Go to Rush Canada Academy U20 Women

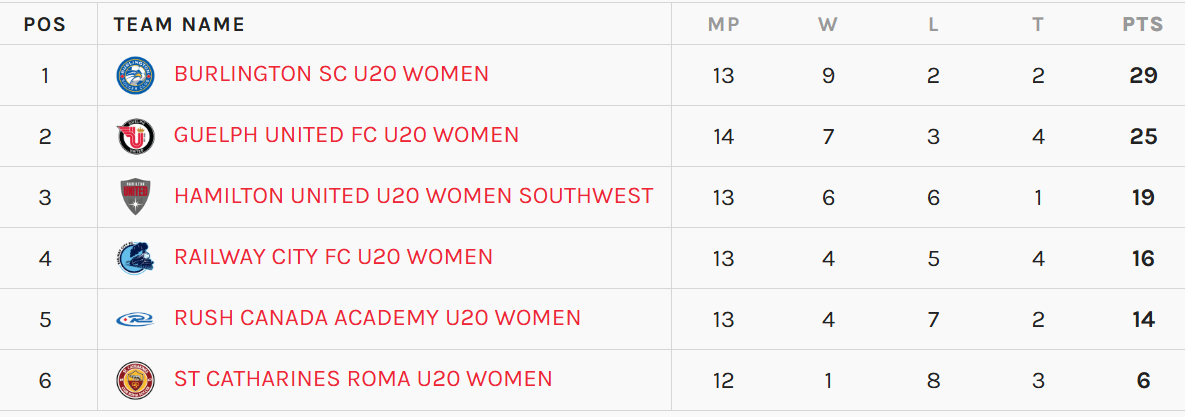[377, 317]
